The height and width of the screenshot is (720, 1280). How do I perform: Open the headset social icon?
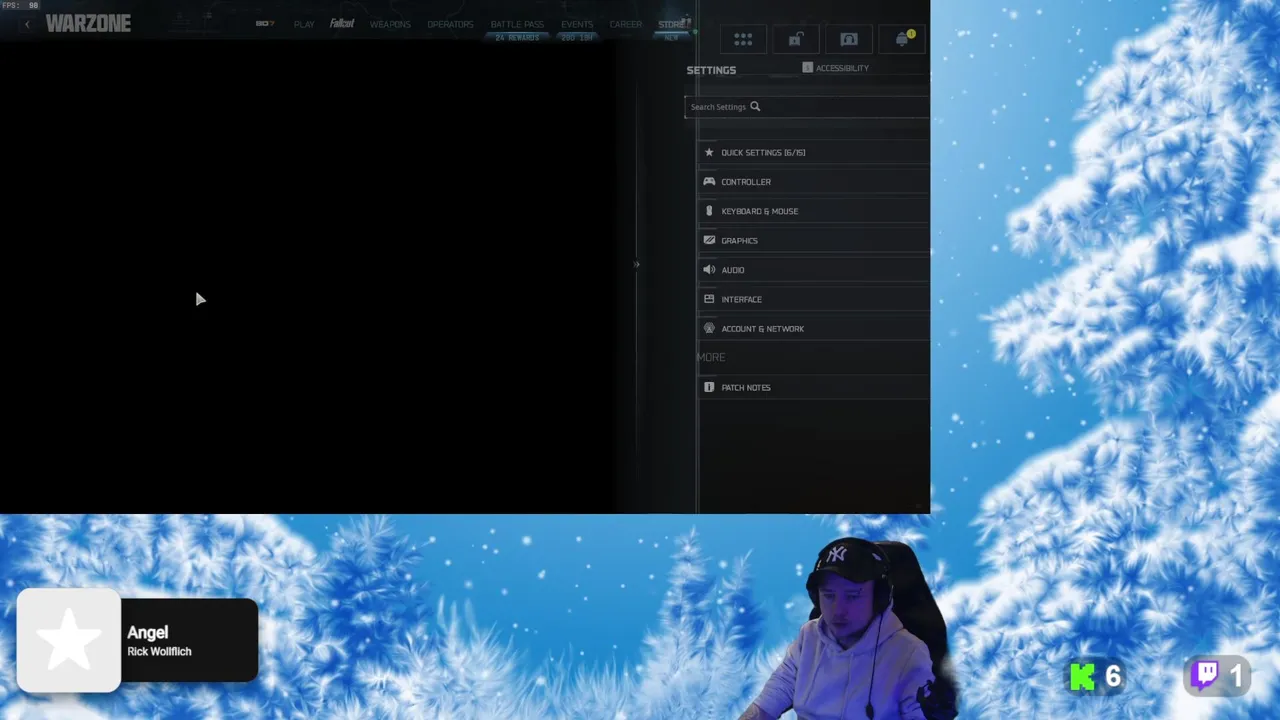point(849,39)
